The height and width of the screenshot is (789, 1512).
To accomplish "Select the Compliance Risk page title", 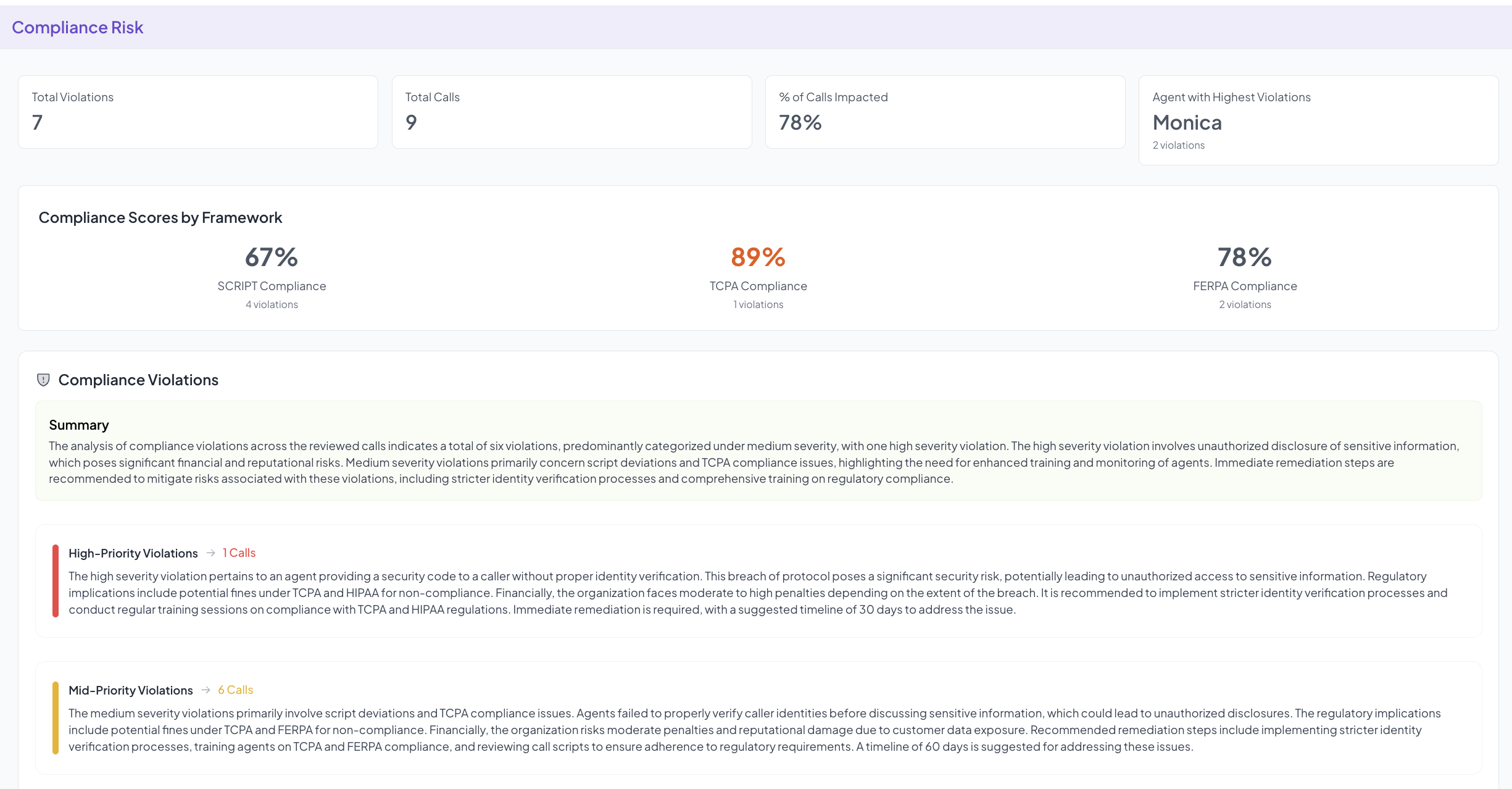I will pos(77,27).
